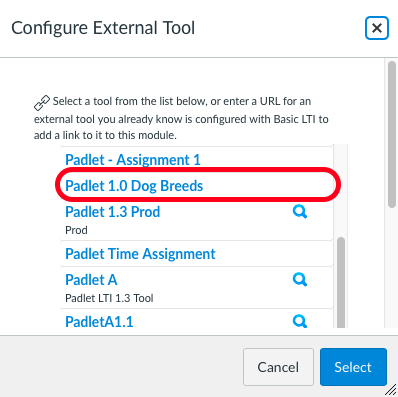
Task: Choose Padlet 1.0 Dog Breeds tool
Action: point(134,186)
